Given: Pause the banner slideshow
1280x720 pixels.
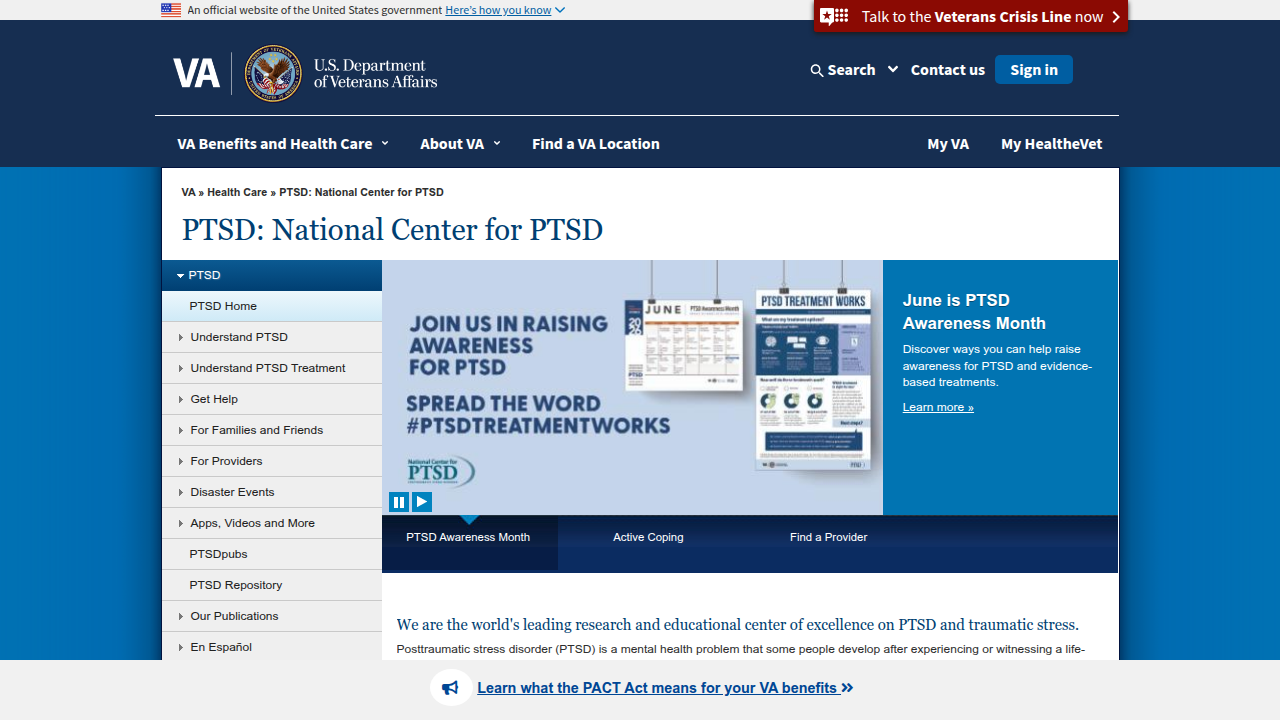Looking at the screenshot, I should point(399,502).
